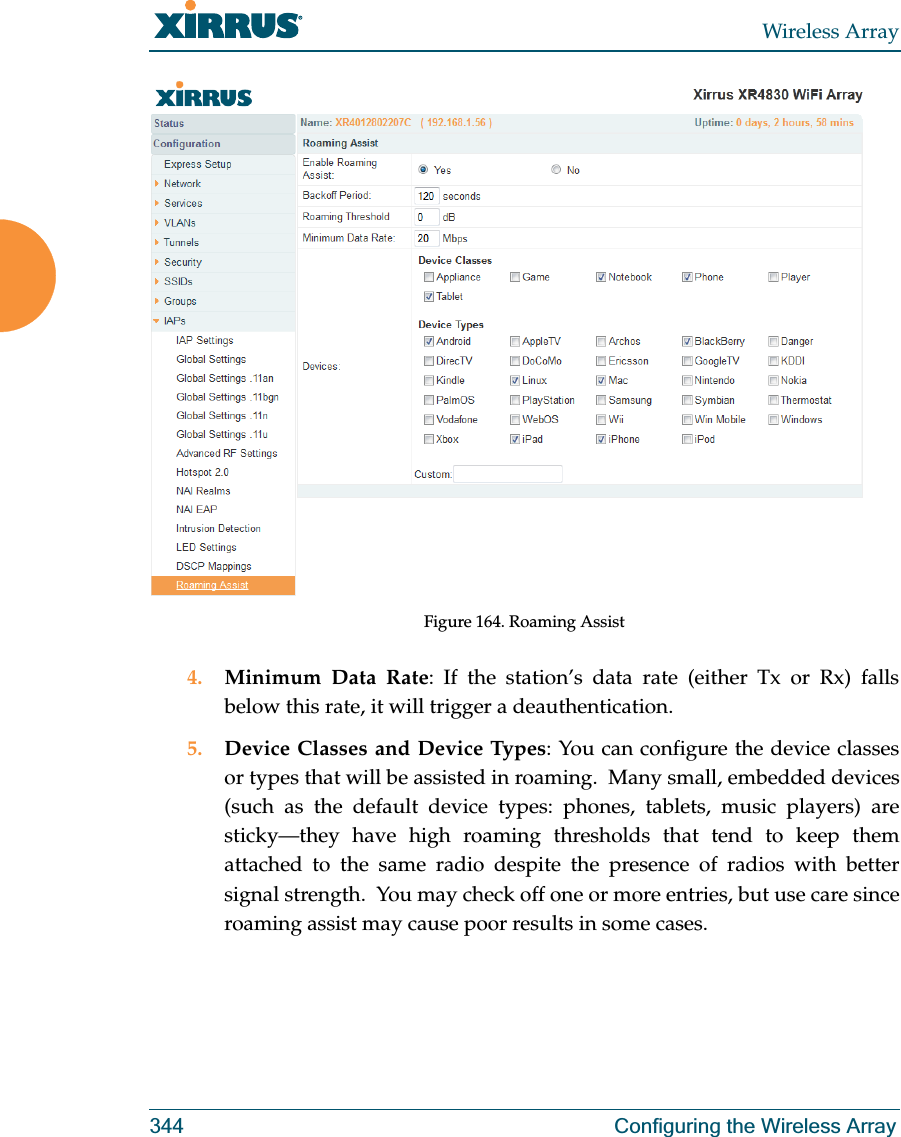Click the Roaming Threshold input field
This screenshot has width=901, height=1137.
pyautogui.click(x=426, y=217)
